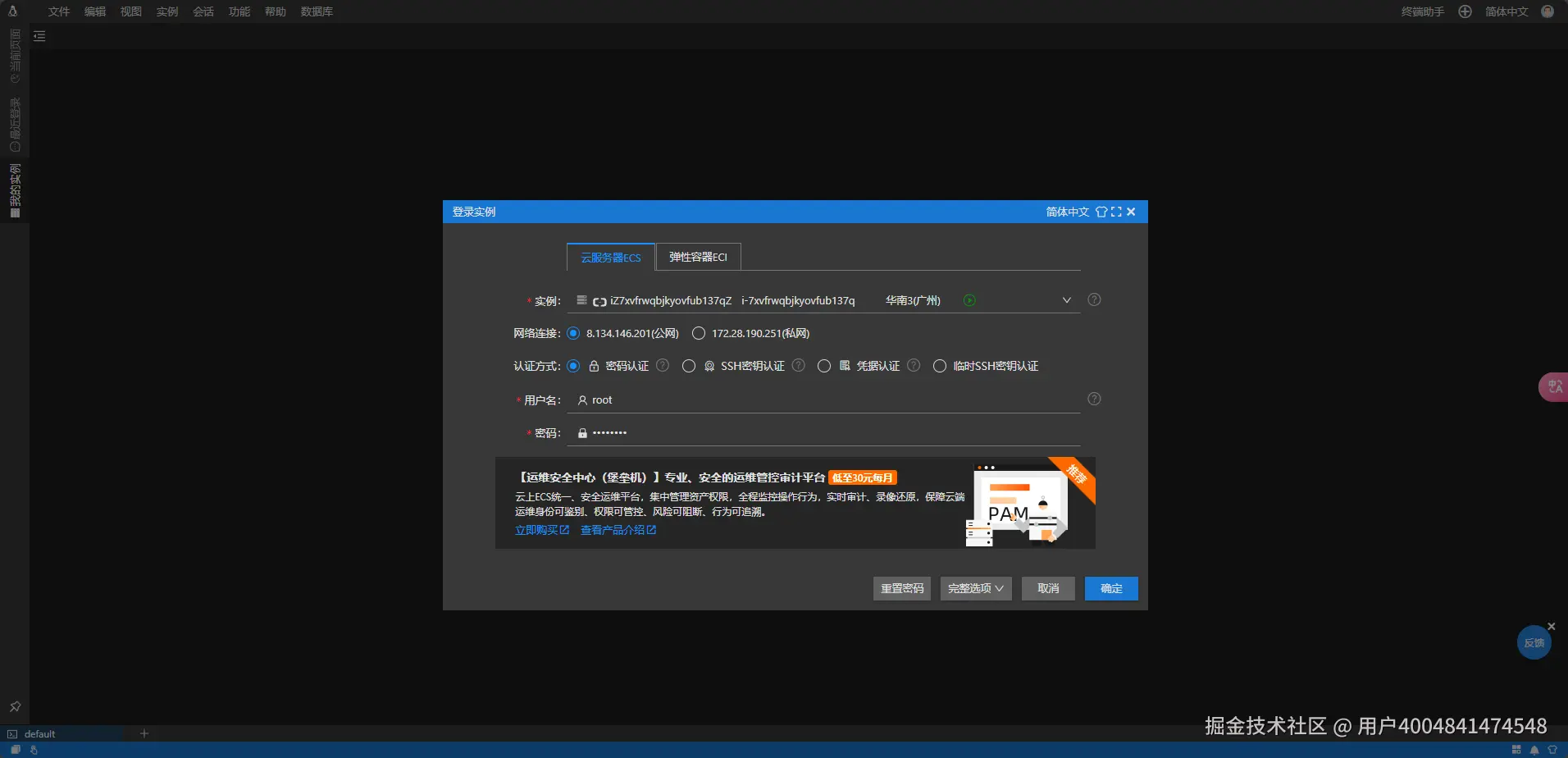Open the 会话 menu

tap(203, 11)
